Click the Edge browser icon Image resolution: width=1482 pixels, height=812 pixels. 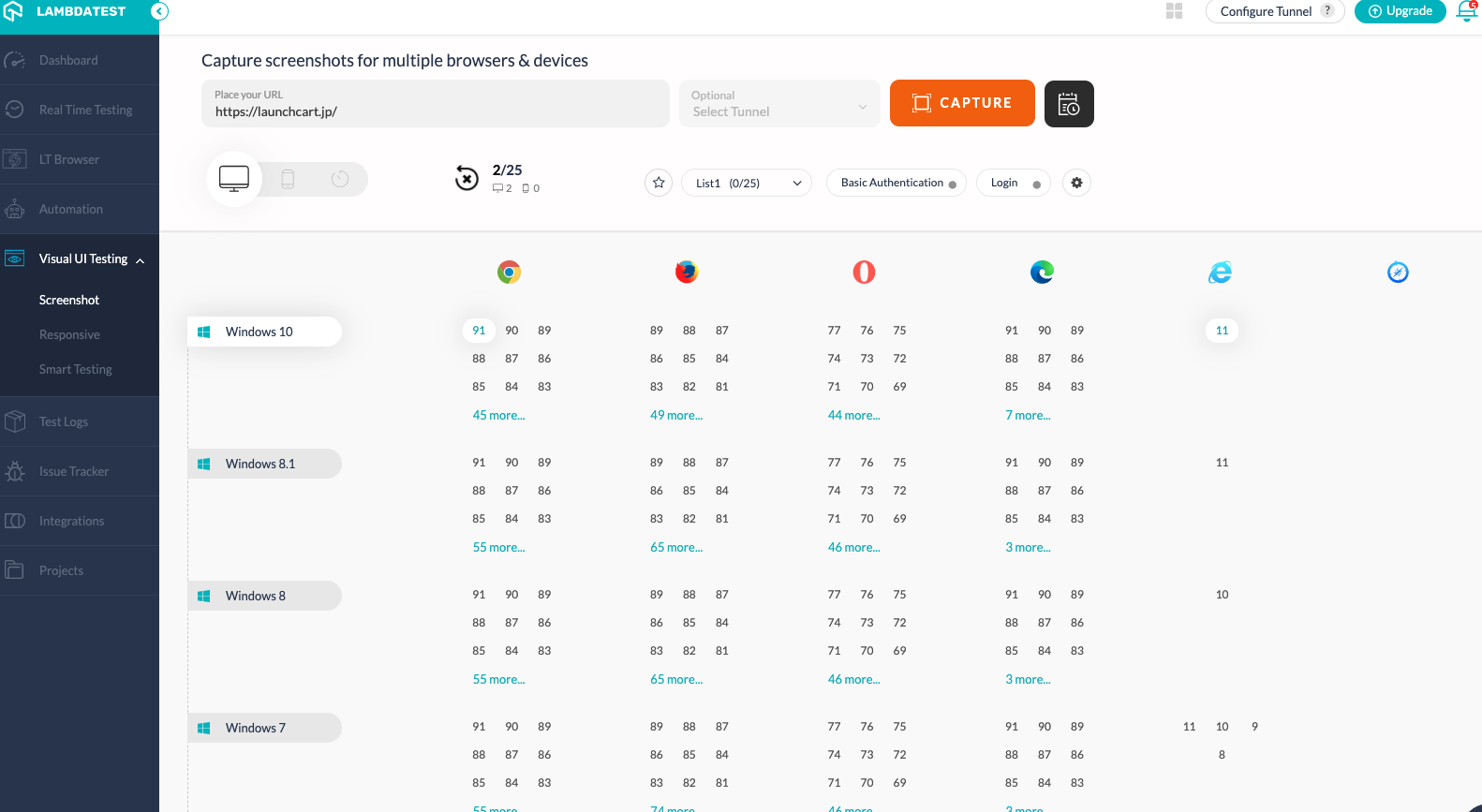click(x=1042, y=273)
